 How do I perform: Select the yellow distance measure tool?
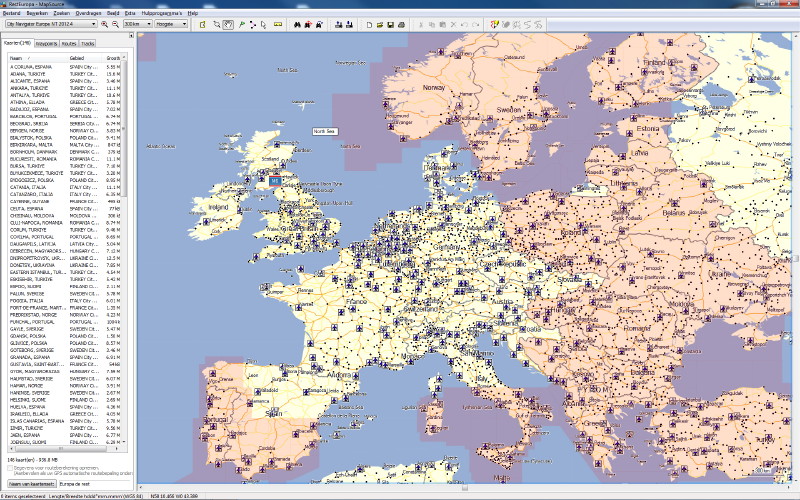[x=278, y=24]
